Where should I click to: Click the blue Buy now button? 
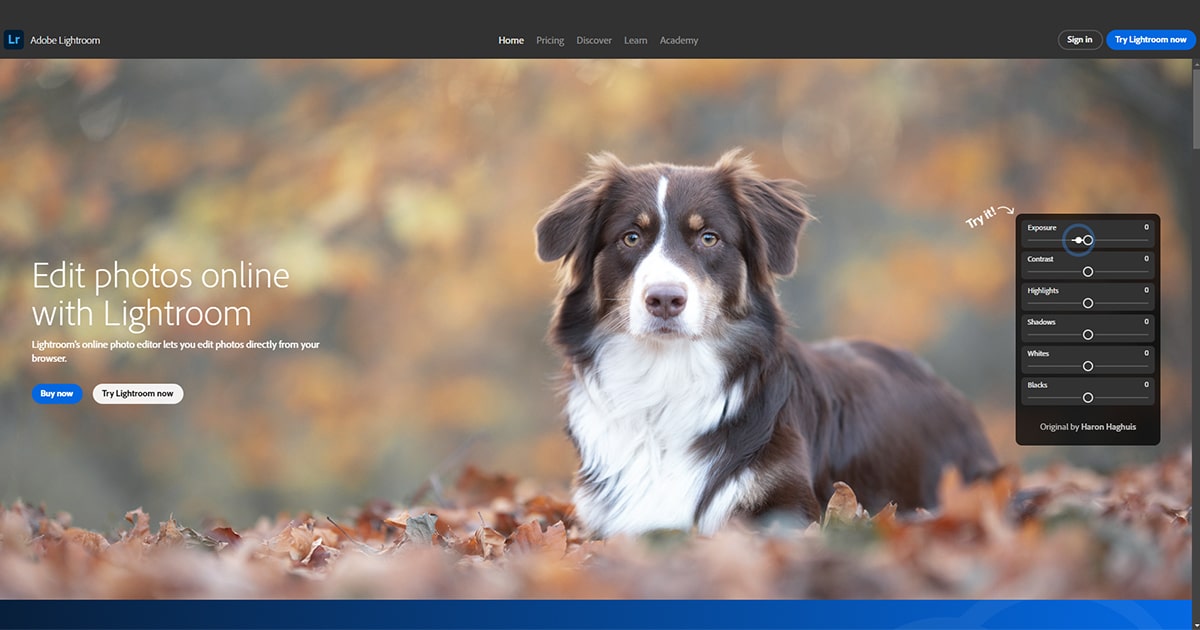point(57,393)
